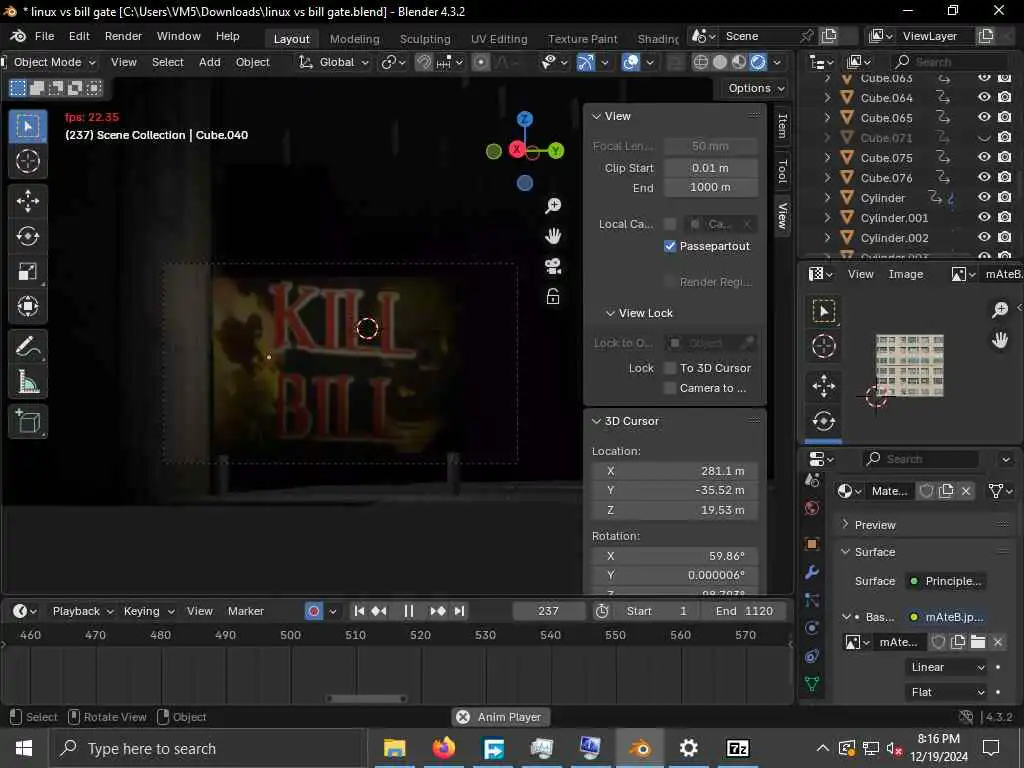Switch to rendered viewport shading
This screenshot has height=768, width=1024.
click(758, 62)
